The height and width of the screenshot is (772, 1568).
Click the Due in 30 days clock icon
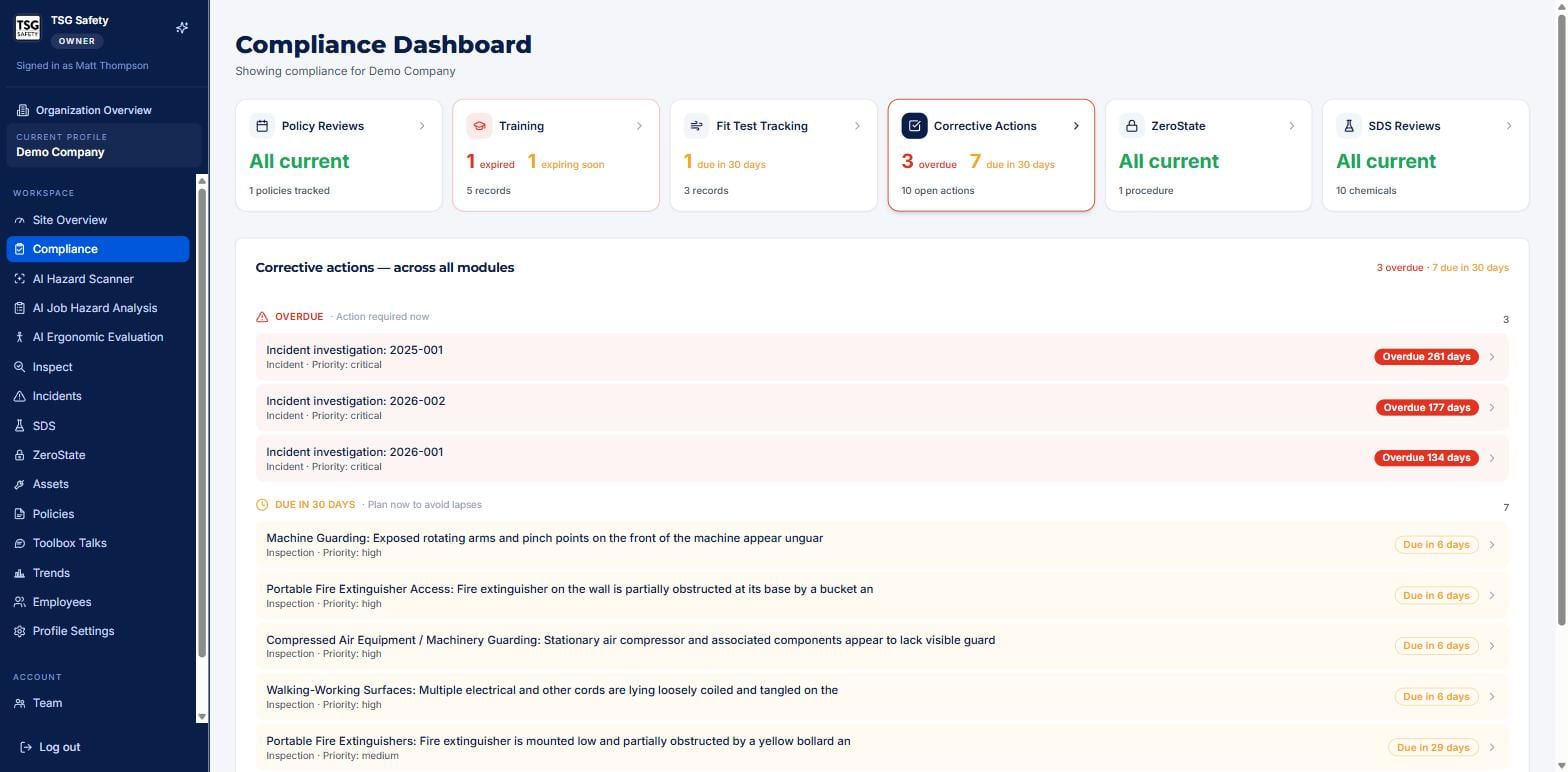(x=262, y=505)
